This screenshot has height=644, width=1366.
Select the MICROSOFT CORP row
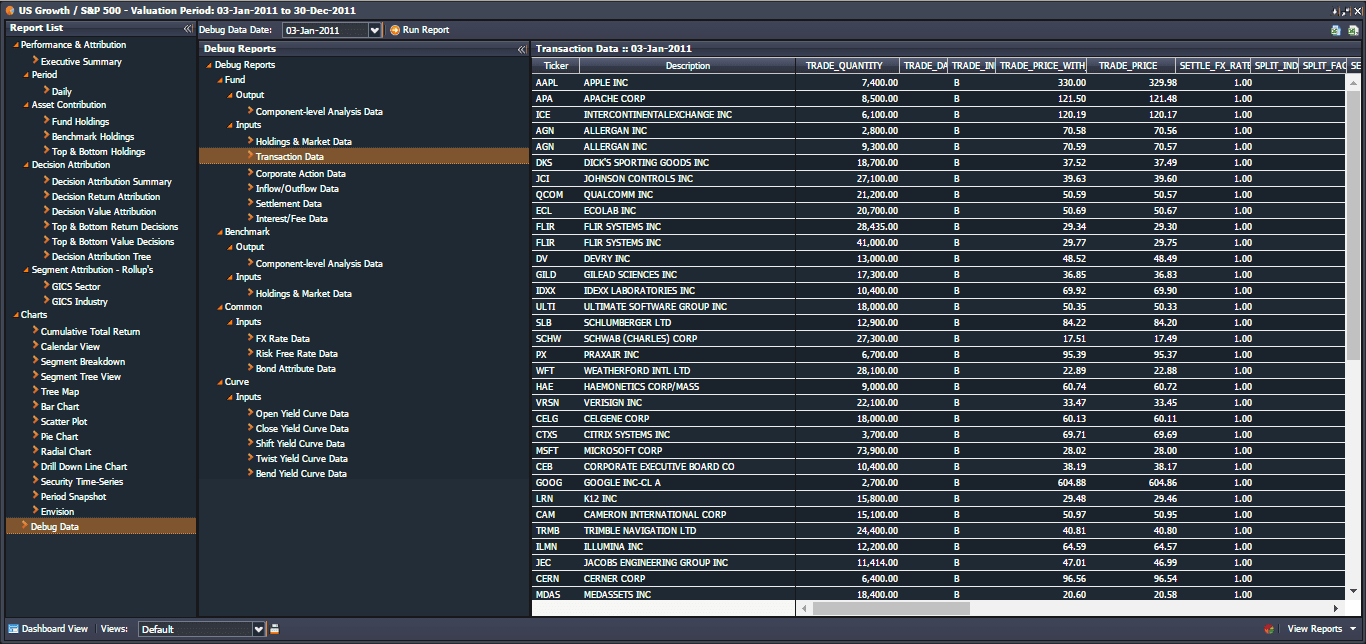point(940,451)
